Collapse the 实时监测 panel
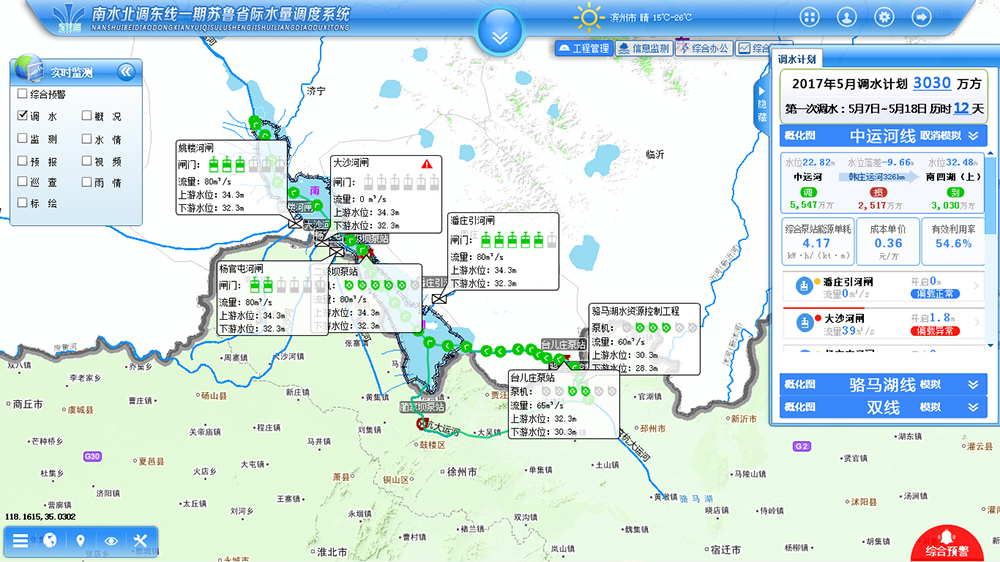The image size is (1000, 562). 126,71
